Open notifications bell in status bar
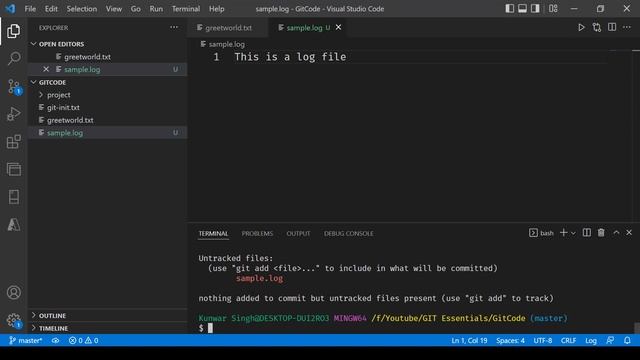Screen dimensions: 640x360 [x=627, y=340]
